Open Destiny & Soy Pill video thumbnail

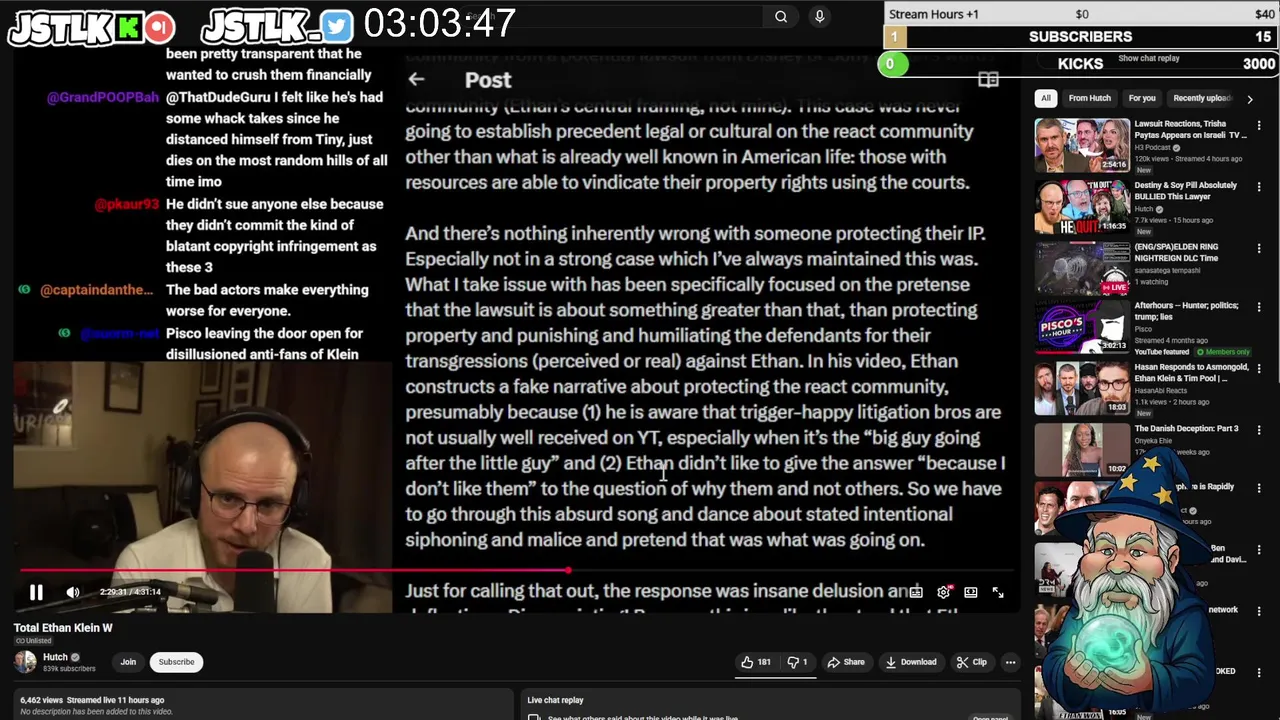pos(1082,206)
